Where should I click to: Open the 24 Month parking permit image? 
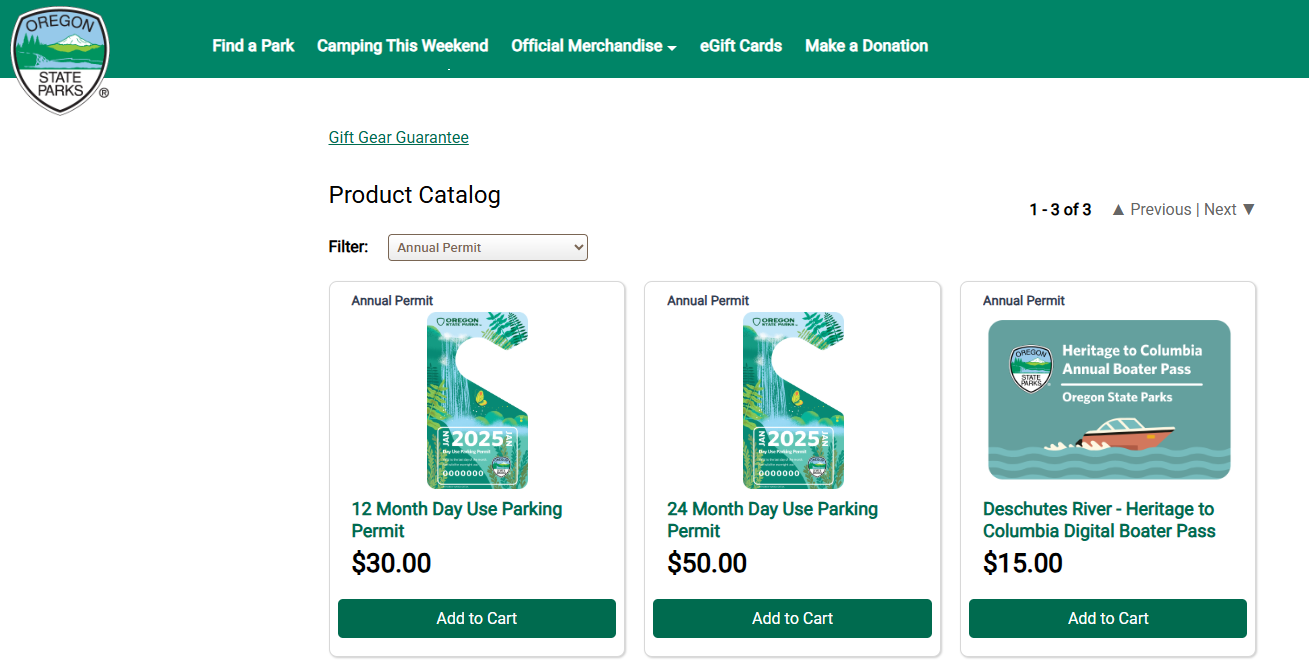[793, 400]
